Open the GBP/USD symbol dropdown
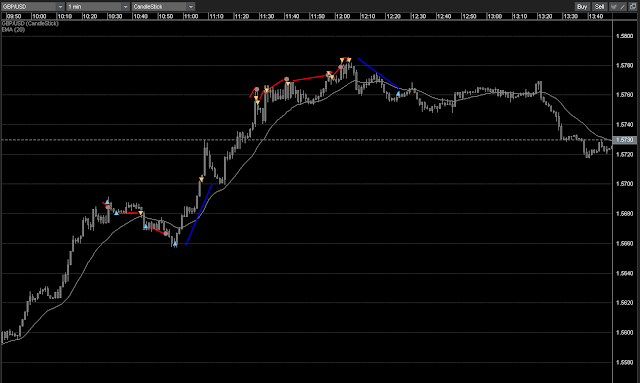This screenshot has width=640, height=383. click(x=33, y=7)
